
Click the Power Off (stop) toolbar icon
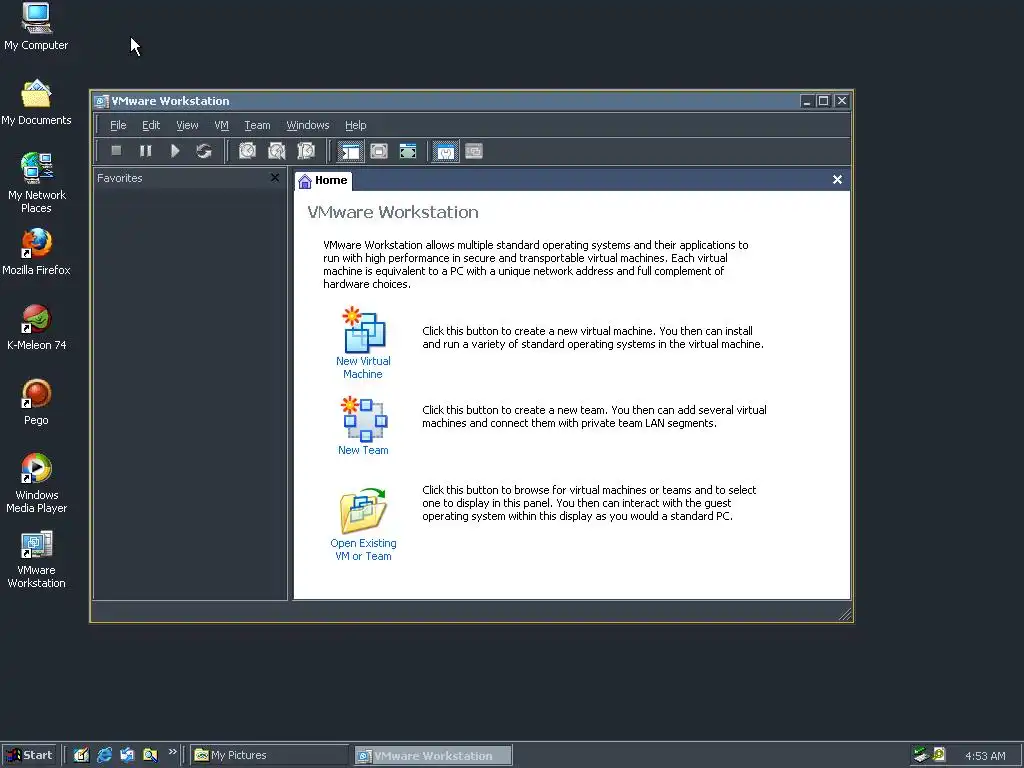[116, 151]
